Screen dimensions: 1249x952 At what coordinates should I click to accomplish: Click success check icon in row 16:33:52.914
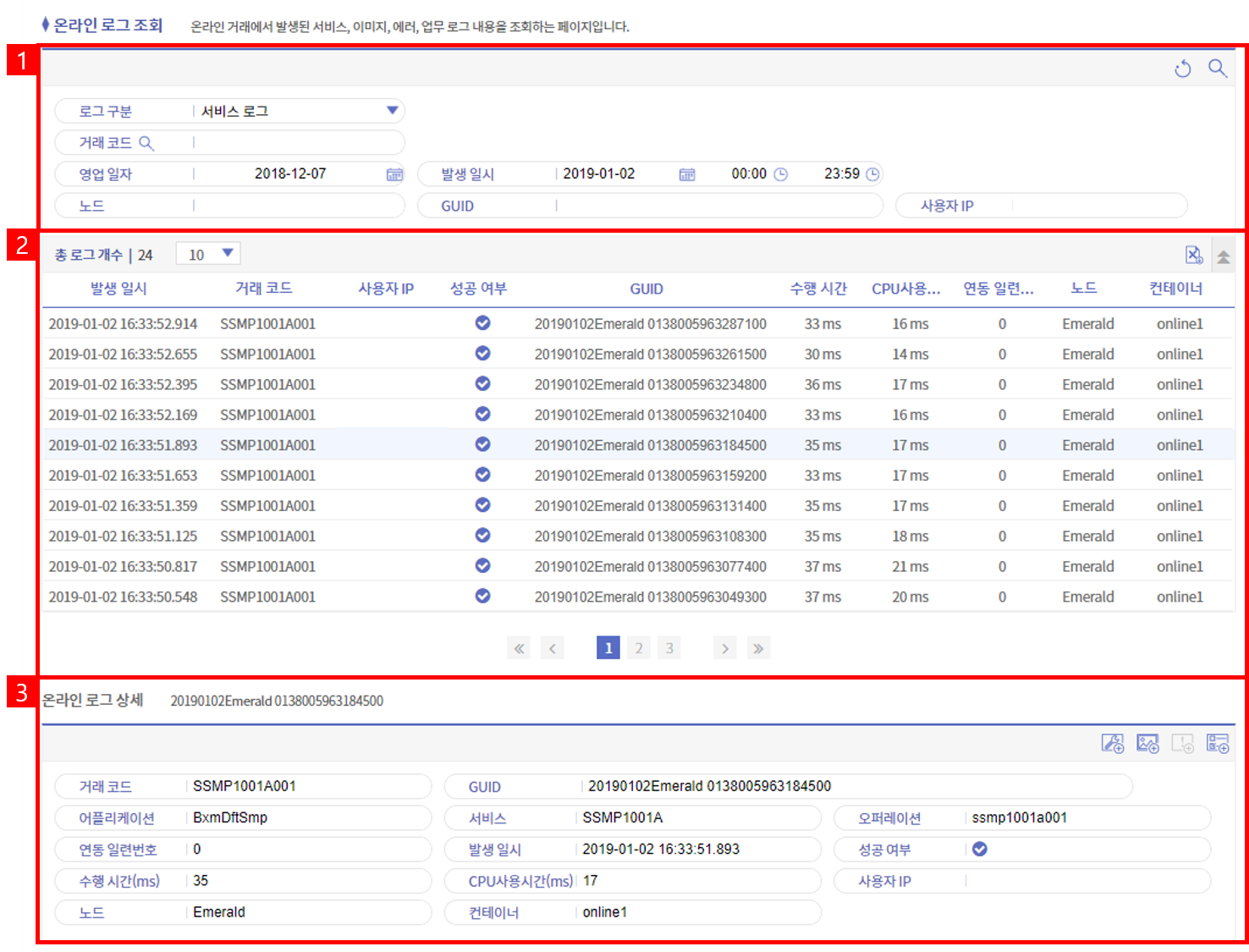[482, 322]
